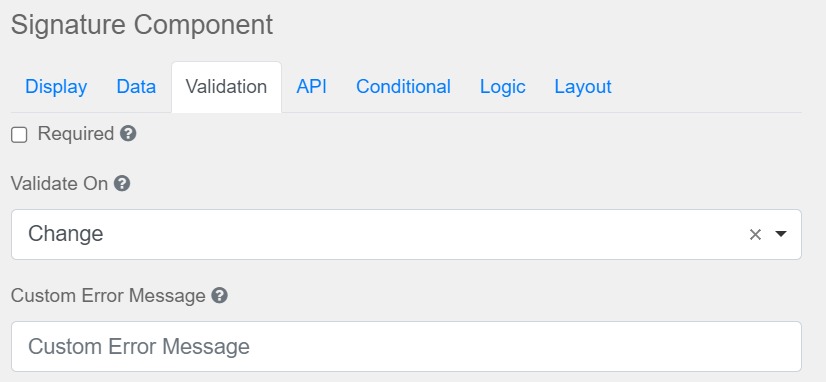Switch to the Logic tab
The width and height of the screenshot is (826, 382).
pos(503,87)
